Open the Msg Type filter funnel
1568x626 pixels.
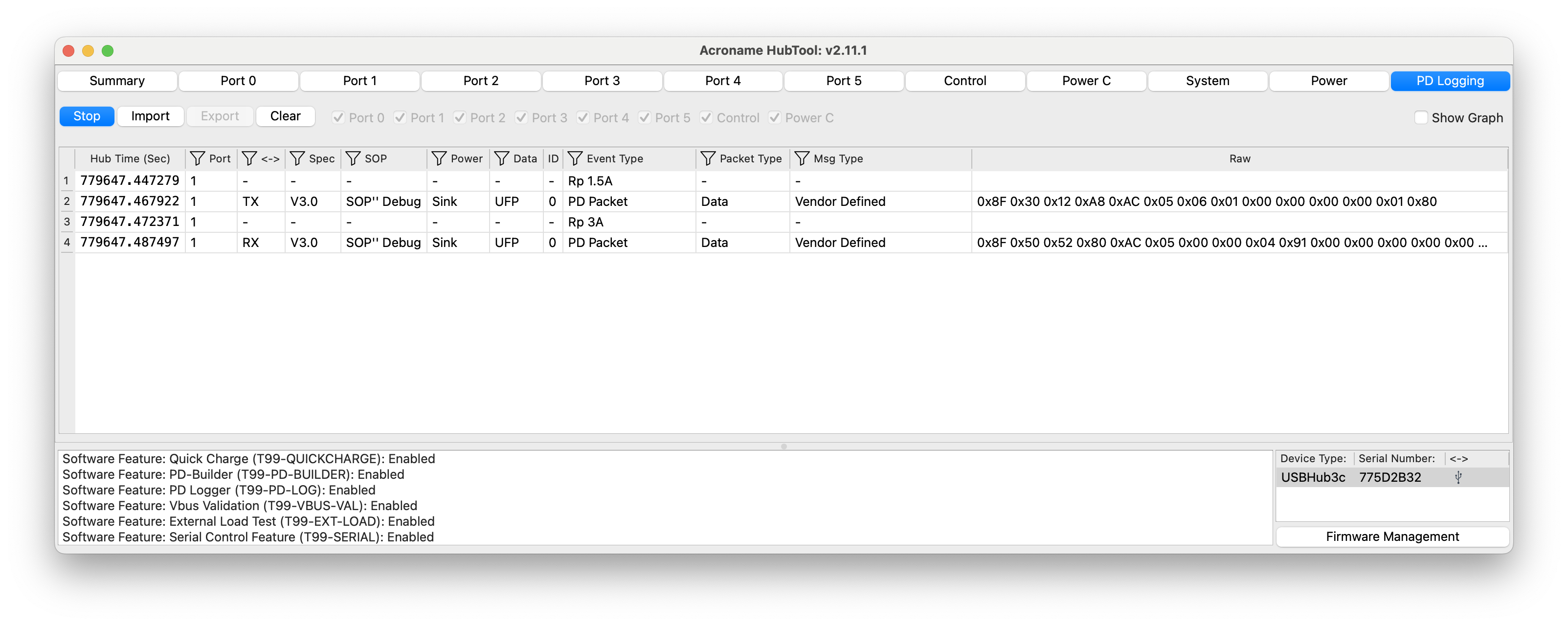[802, 159]
